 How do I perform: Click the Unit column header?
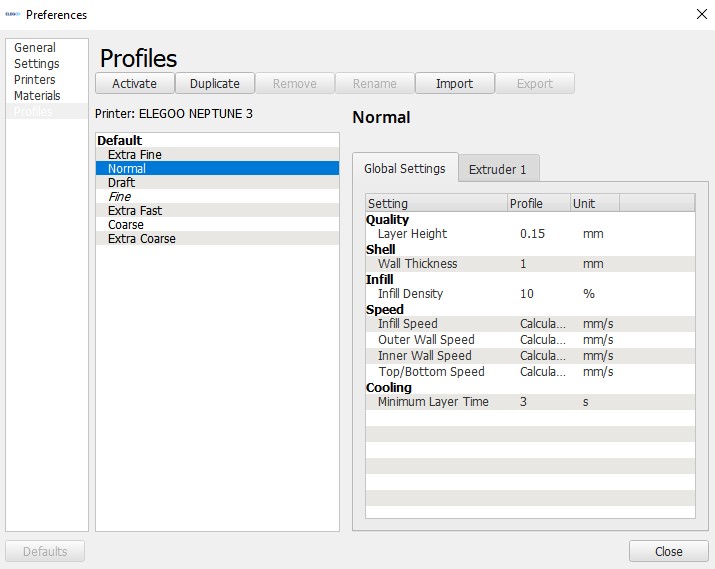tap(595, 203)
